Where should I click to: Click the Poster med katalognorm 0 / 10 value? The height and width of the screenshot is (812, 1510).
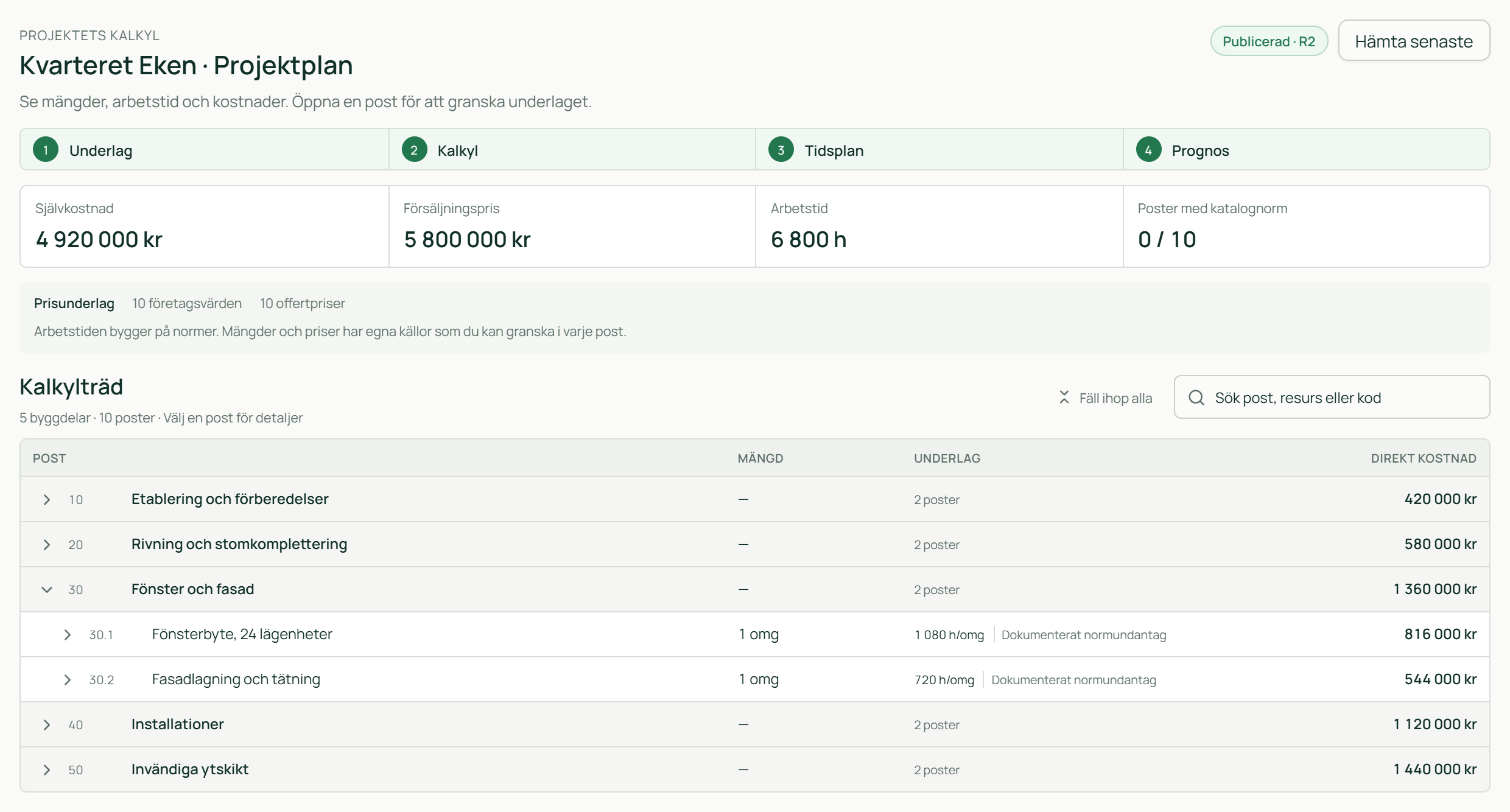[1167, 239]
